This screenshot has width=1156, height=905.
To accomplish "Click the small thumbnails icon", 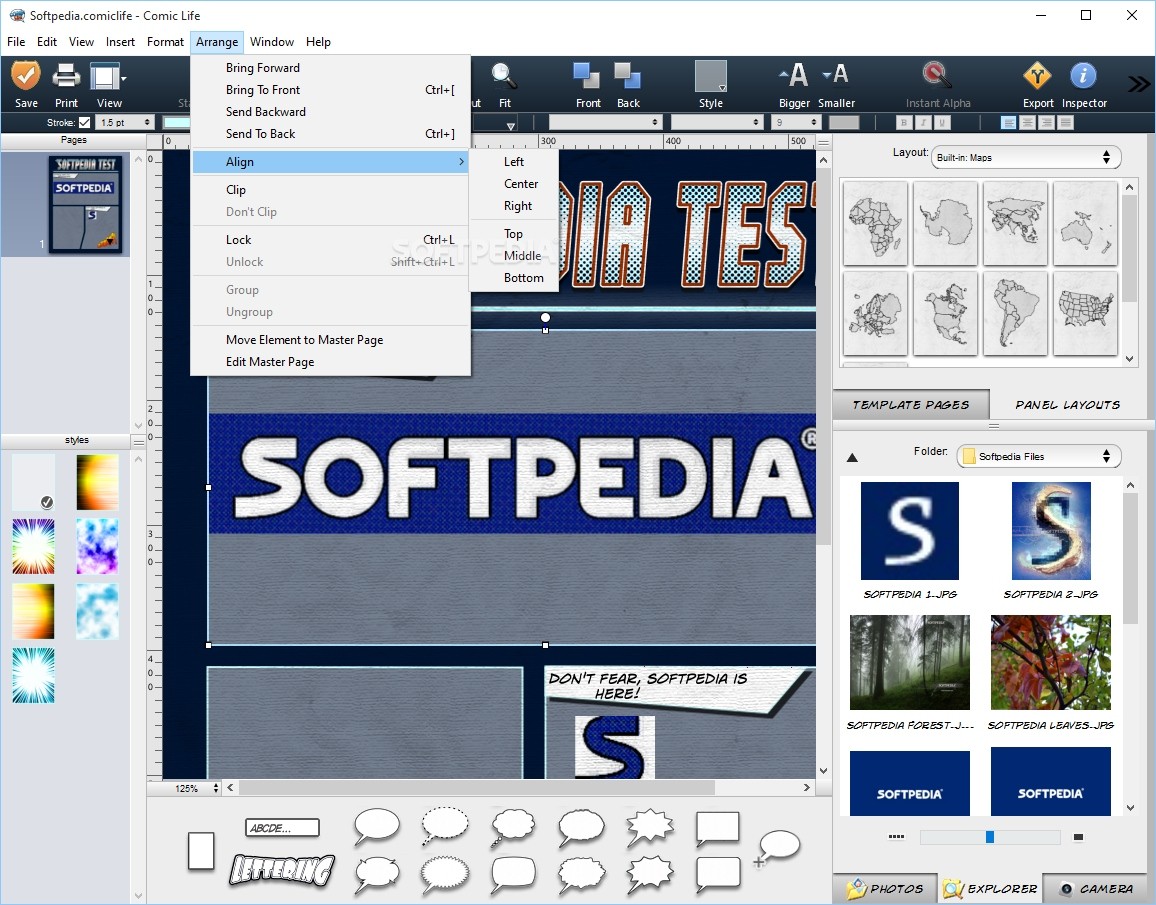I will pos(896,837).
